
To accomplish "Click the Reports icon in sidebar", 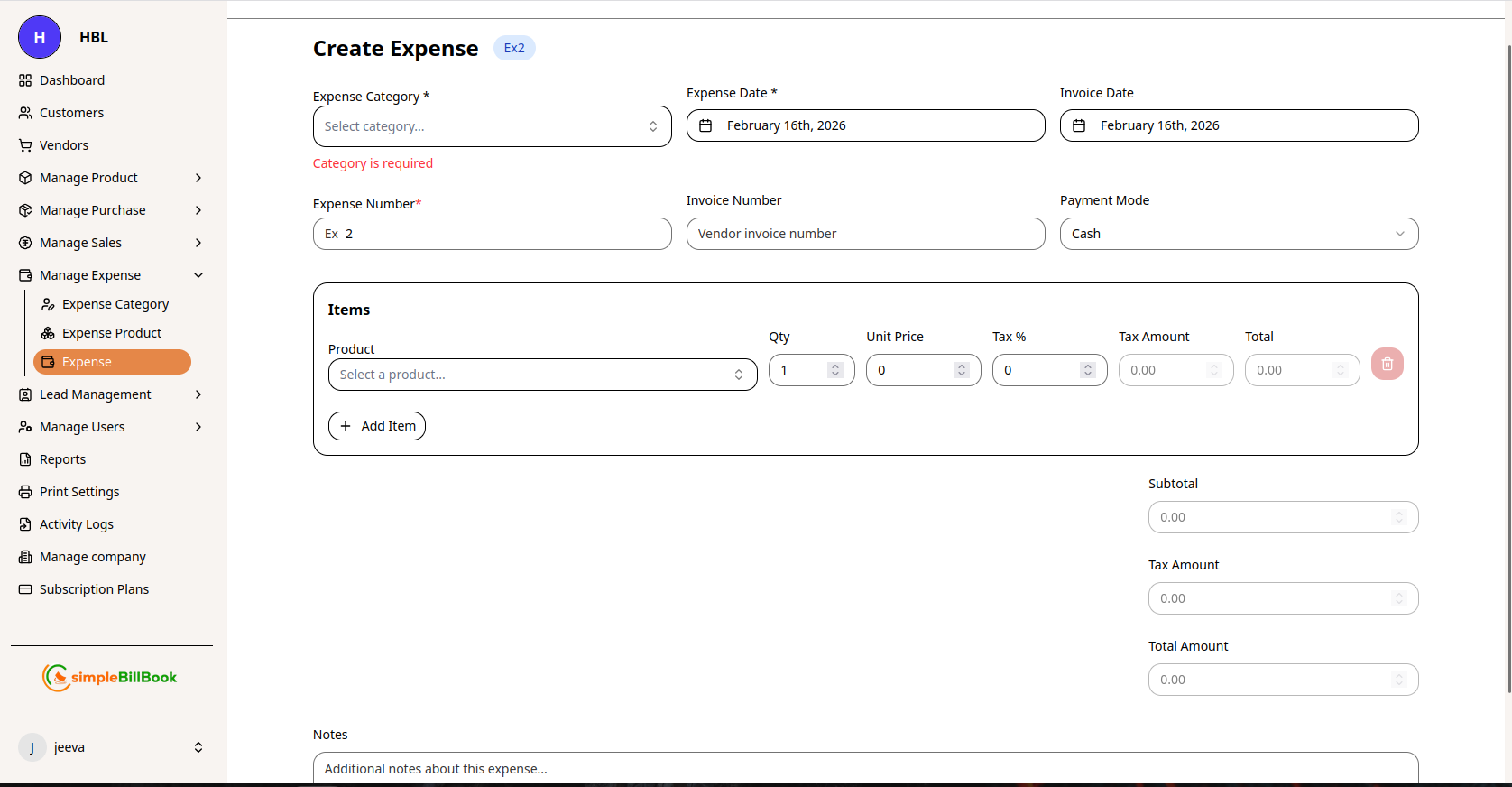I will 25,459.
